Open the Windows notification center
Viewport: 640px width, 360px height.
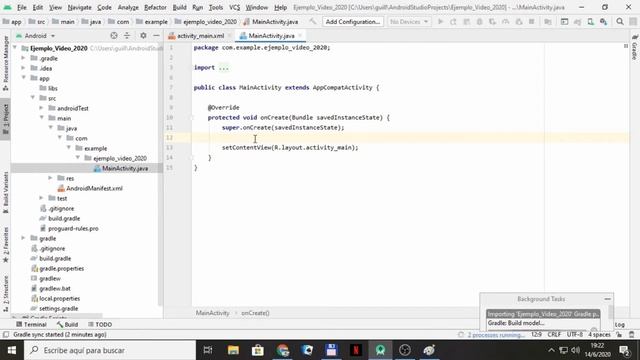tap(624, 350)
